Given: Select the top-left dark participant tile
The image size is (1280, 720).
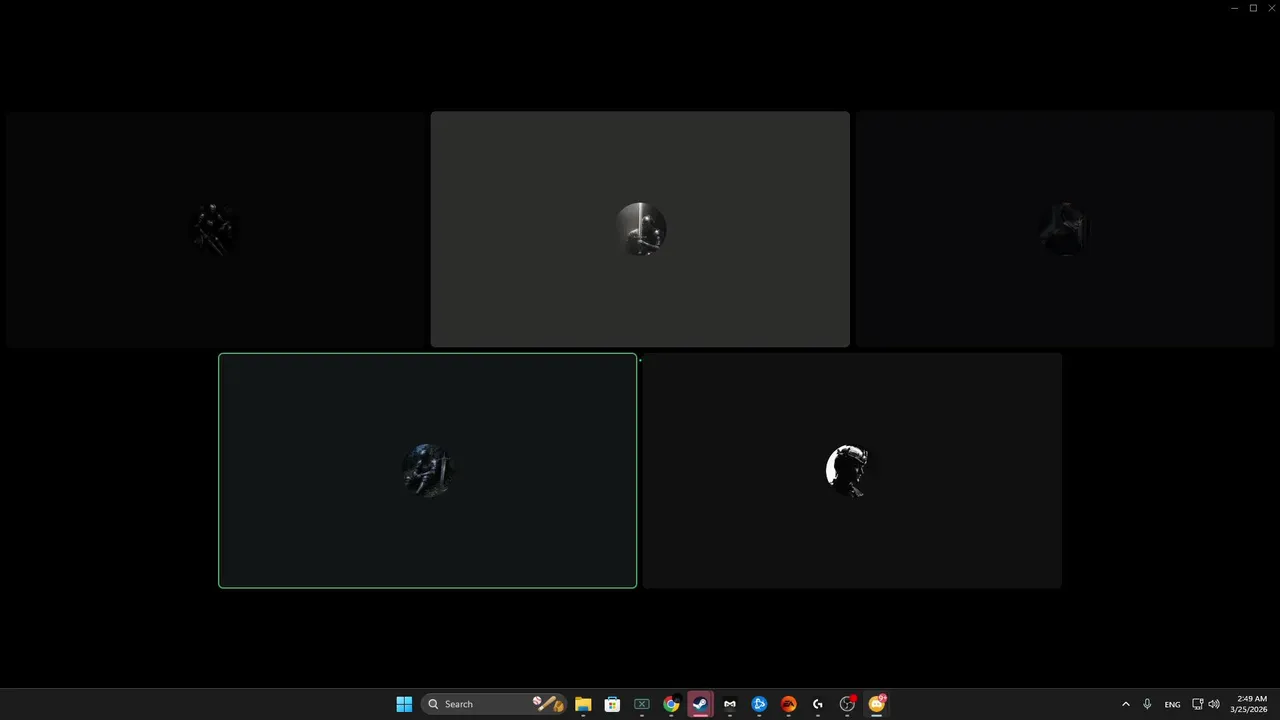Looking at the screenshot, I should click(x=215, y=229).
